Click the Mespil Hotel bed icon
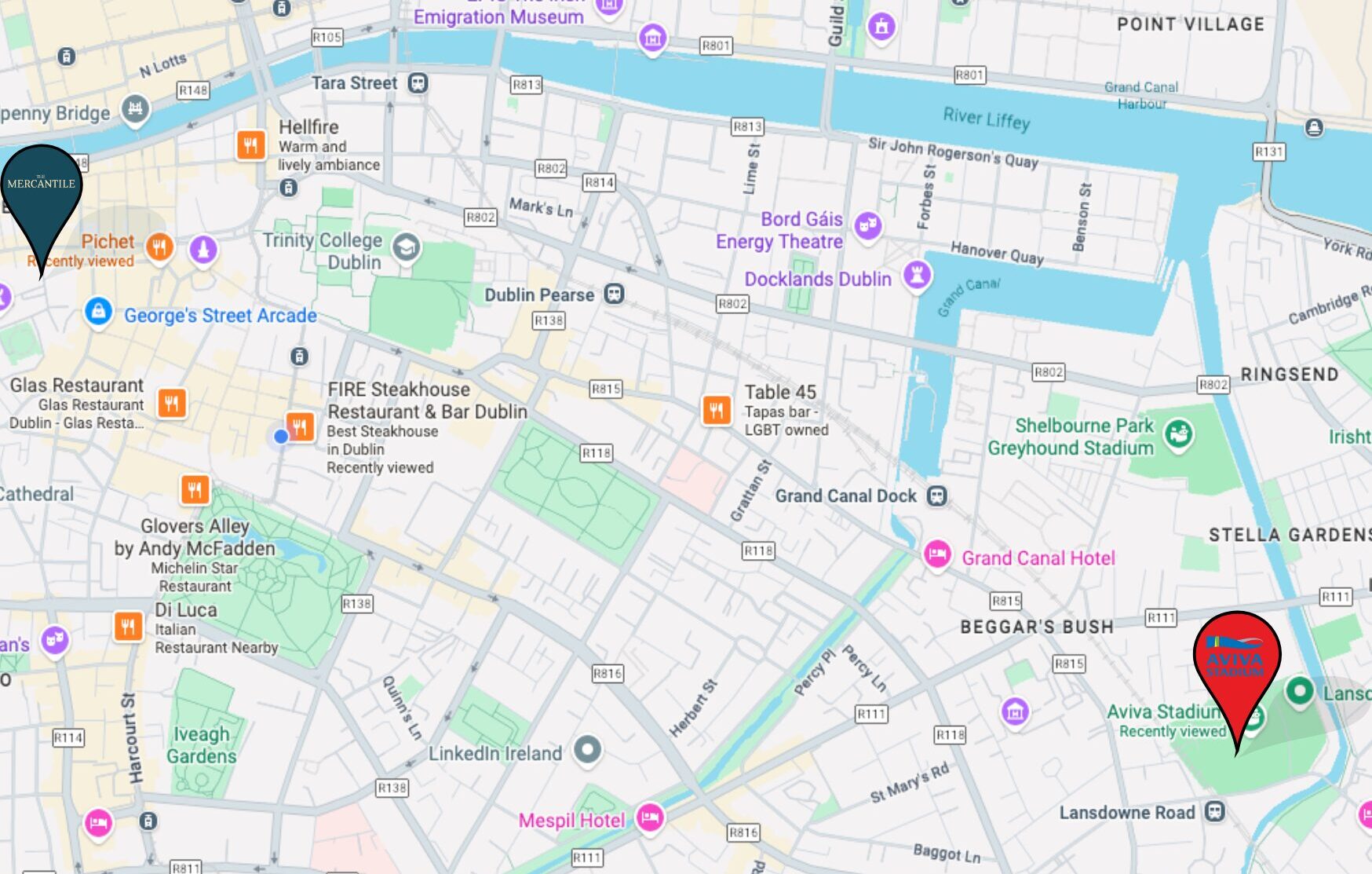The image size is (1372, 874). (x=650, y=818)
